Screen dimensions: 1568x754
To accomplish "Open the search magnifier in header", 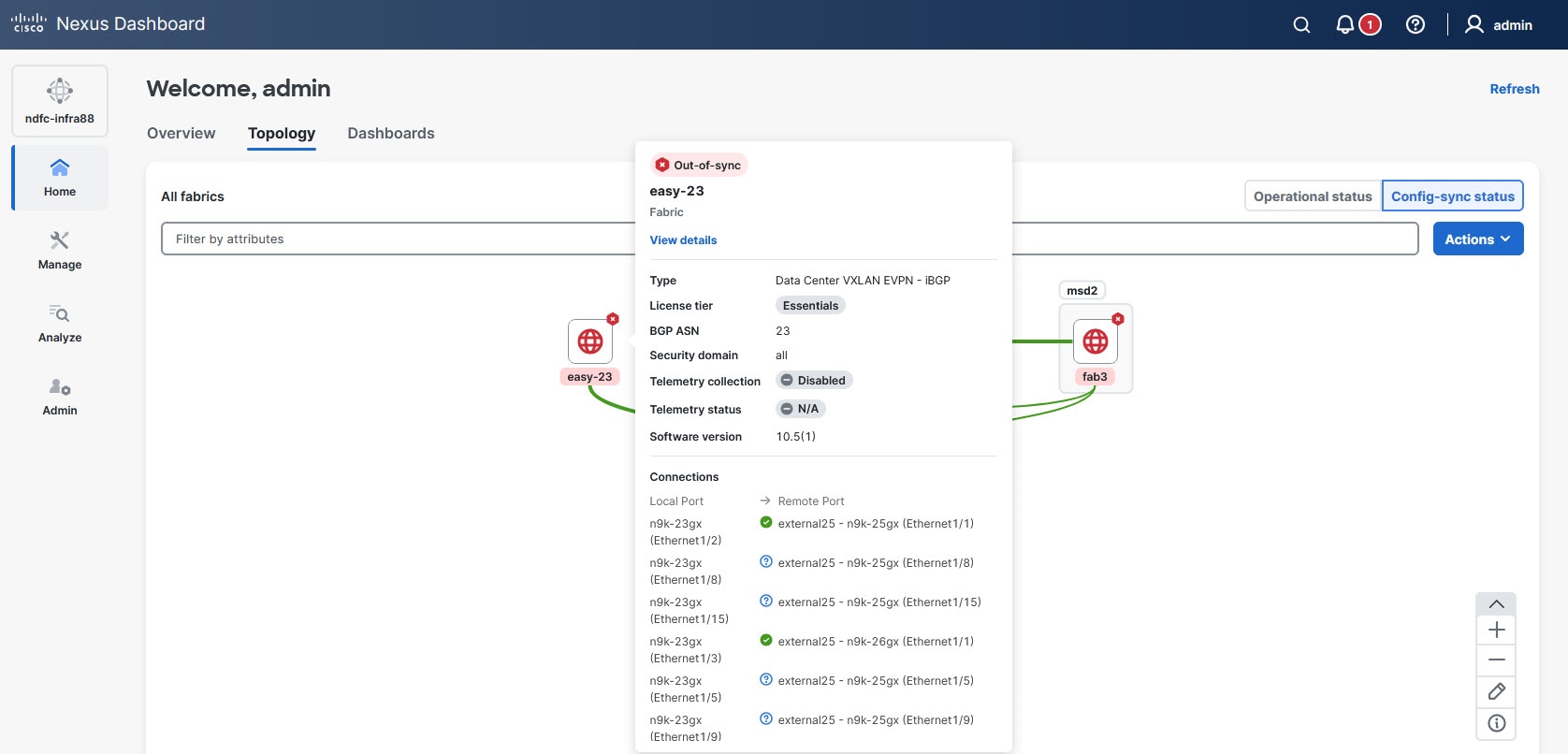I will [1301, 25].
